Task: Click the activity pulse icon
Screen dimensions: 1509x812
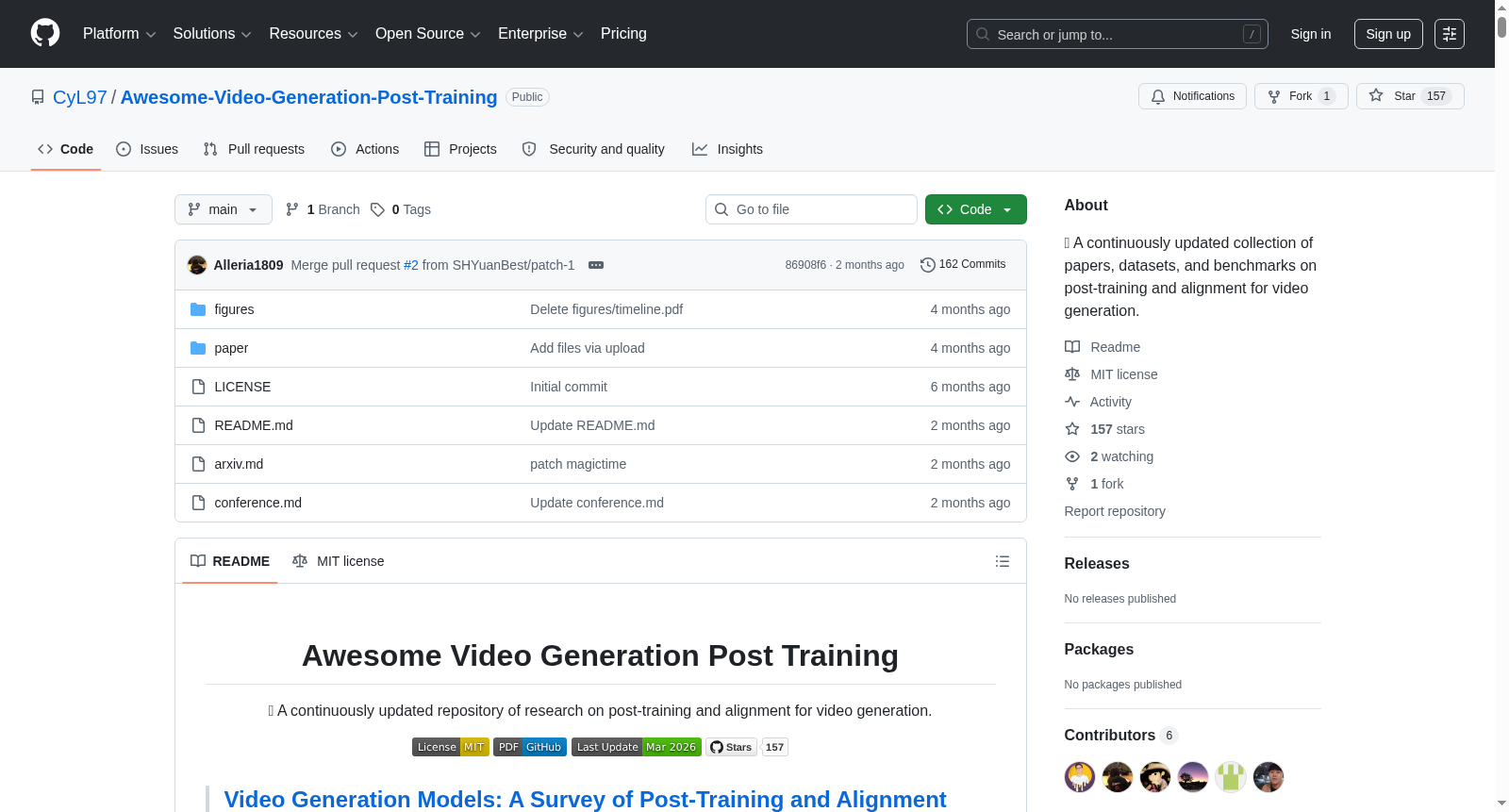Action: point(1072,402)
